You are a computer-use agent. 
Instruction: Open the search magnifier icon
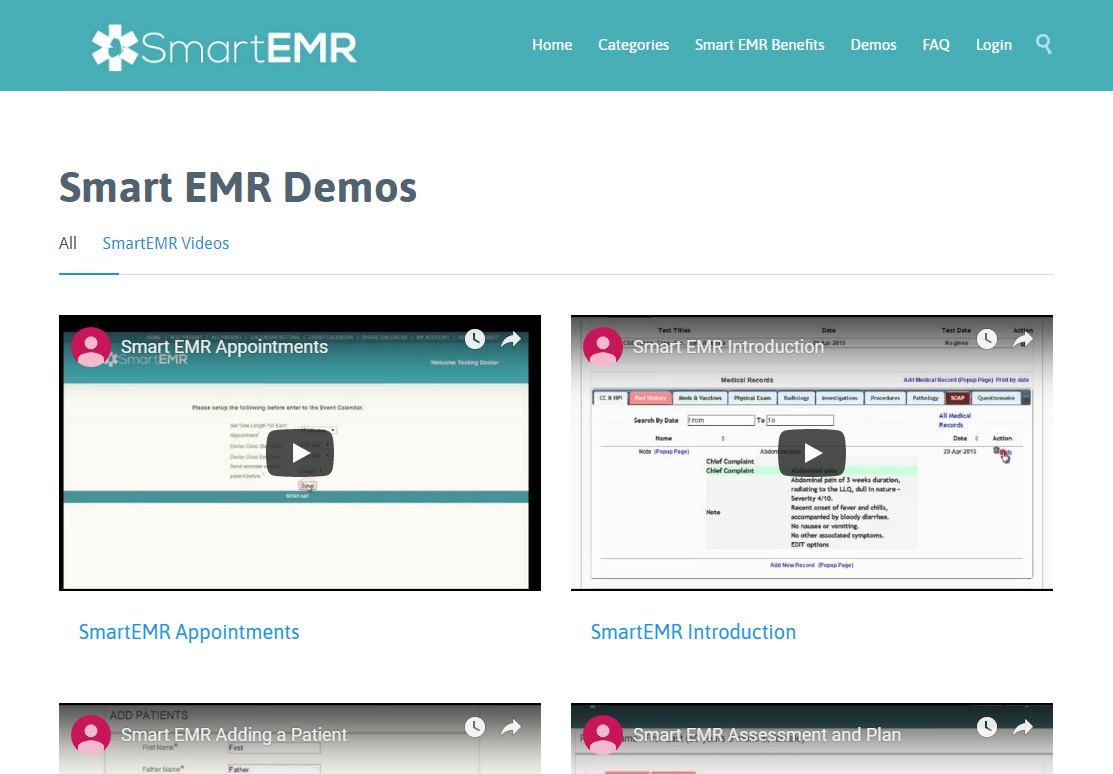click(1043, 44)
